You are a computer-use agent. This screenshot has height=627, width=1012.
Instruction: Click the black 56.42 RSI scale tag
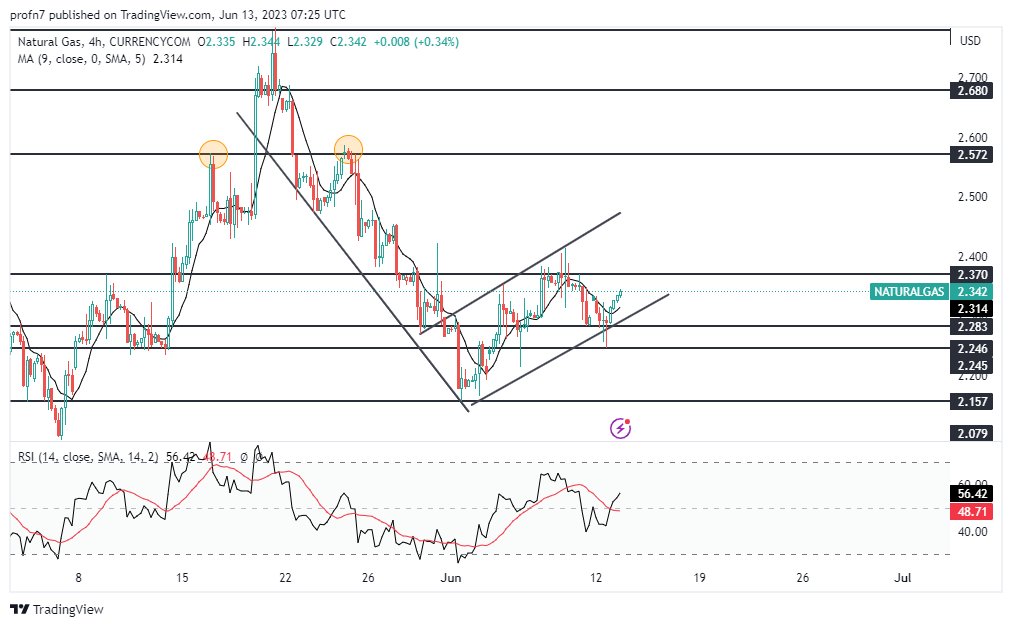point(971,494)
